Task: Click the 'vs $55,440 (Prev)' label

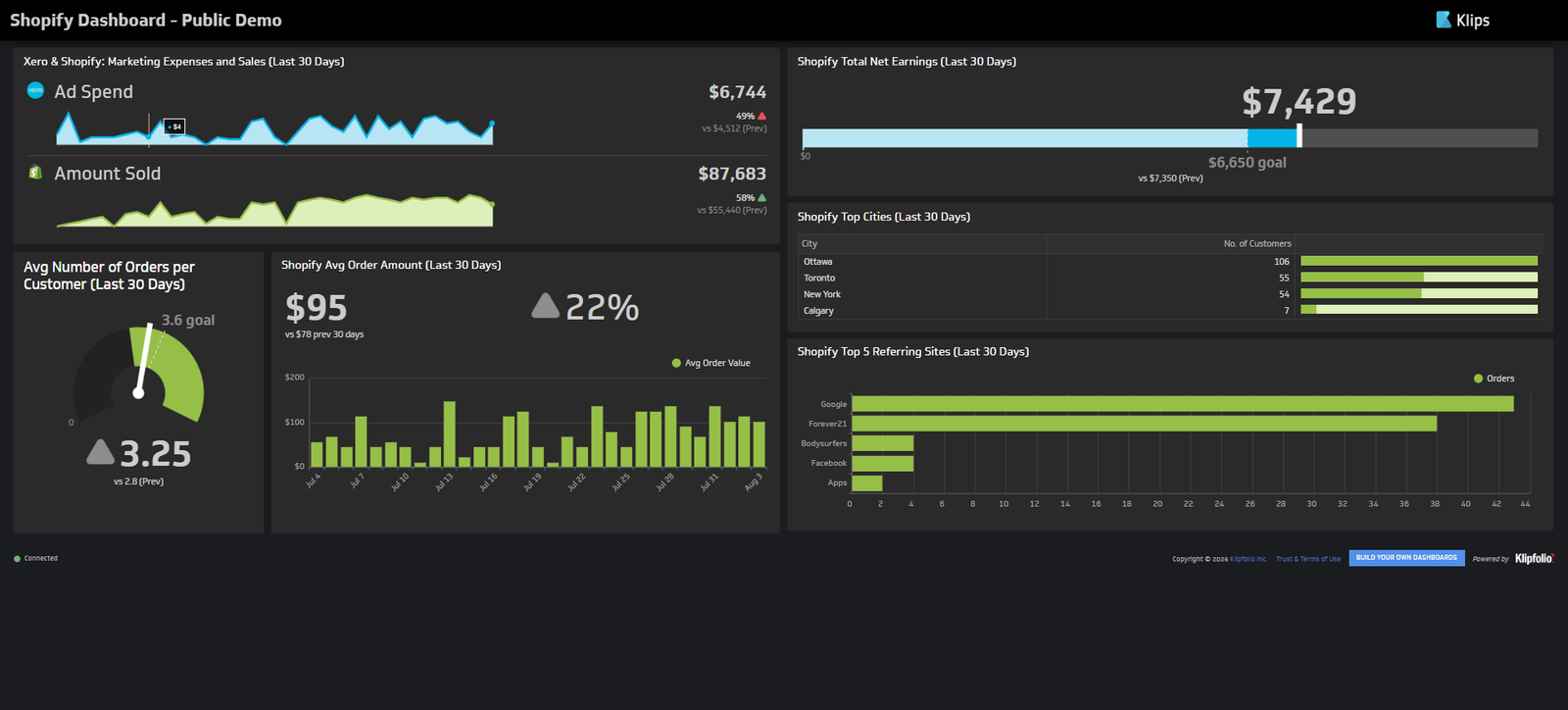Action: point(732,210)
